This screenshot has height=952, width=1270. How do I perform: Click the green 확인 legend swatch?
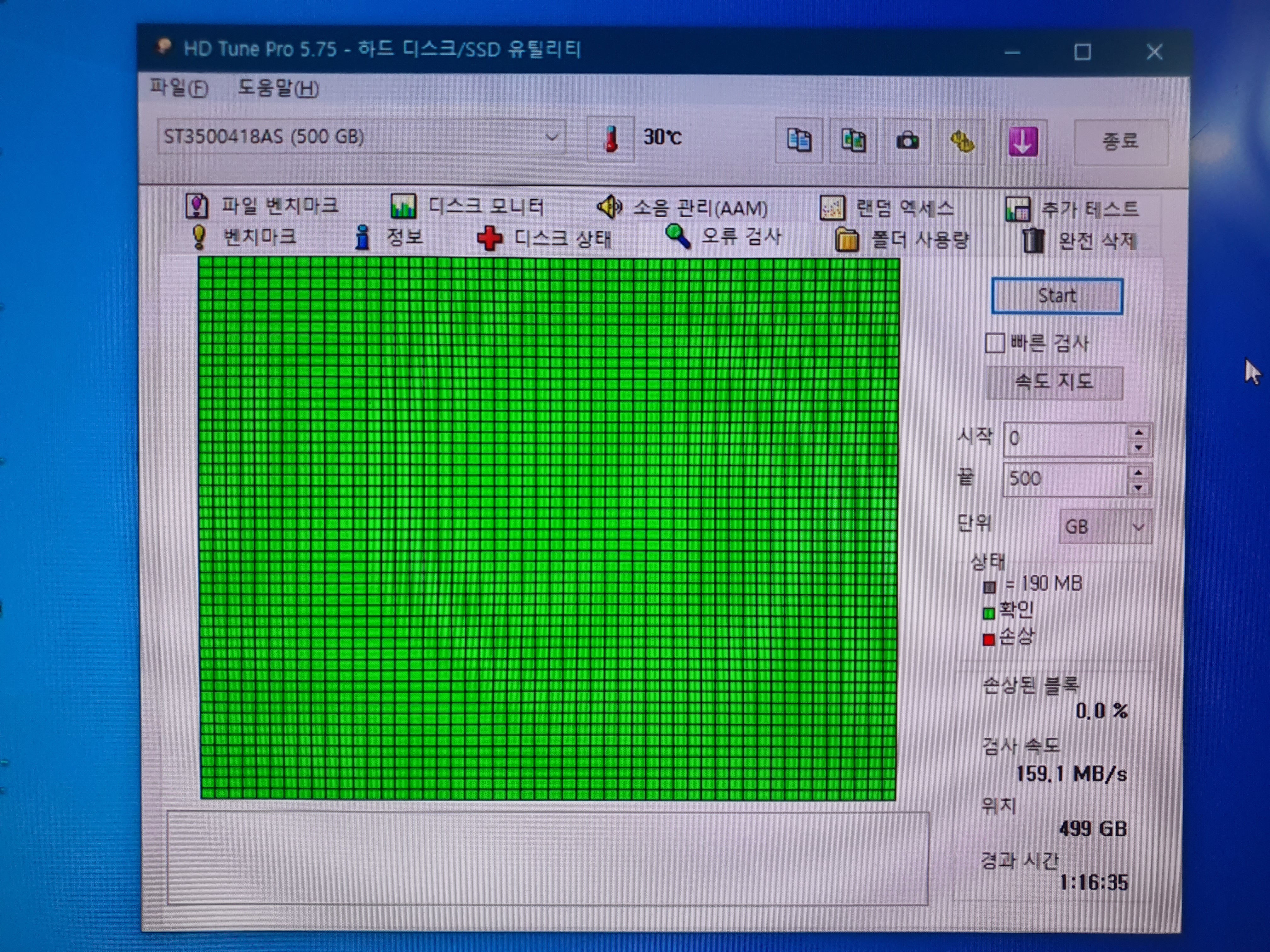[989, 614]
